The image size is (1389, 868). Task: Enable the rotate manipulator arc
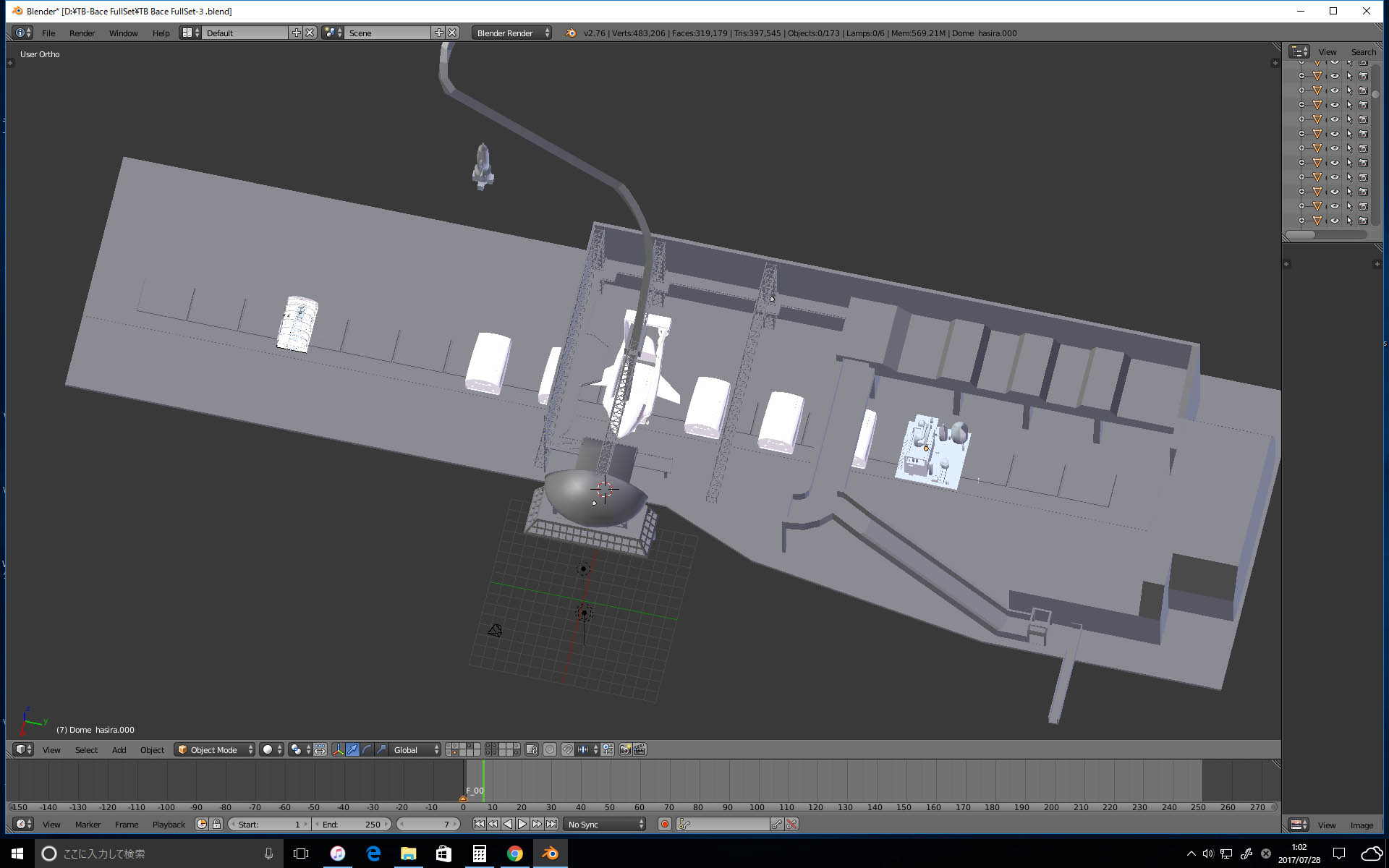pyautogui.click(x=367, y=749)
